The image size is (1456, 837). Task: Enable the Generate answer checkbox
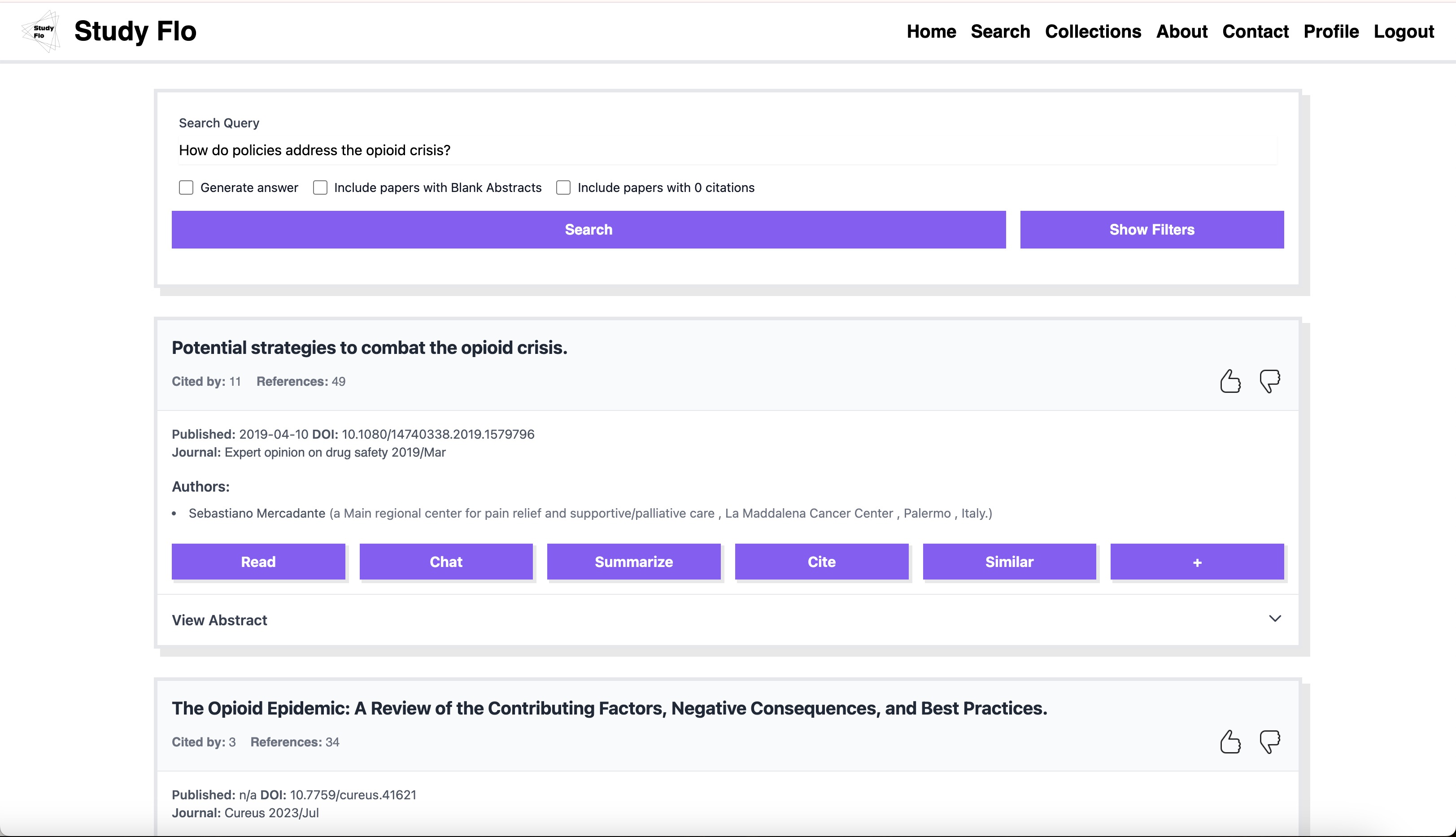click(186, 187)
